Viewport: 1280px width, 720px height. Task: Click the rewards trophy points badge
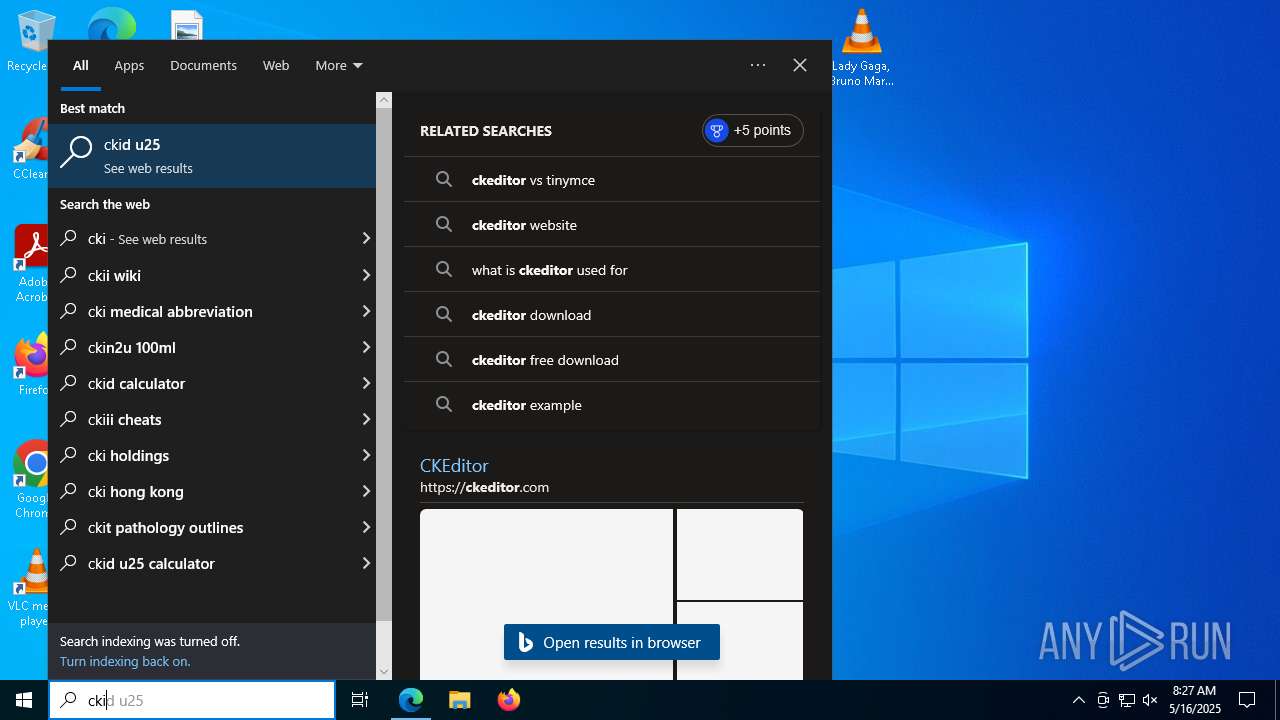[x=753, y=130]
